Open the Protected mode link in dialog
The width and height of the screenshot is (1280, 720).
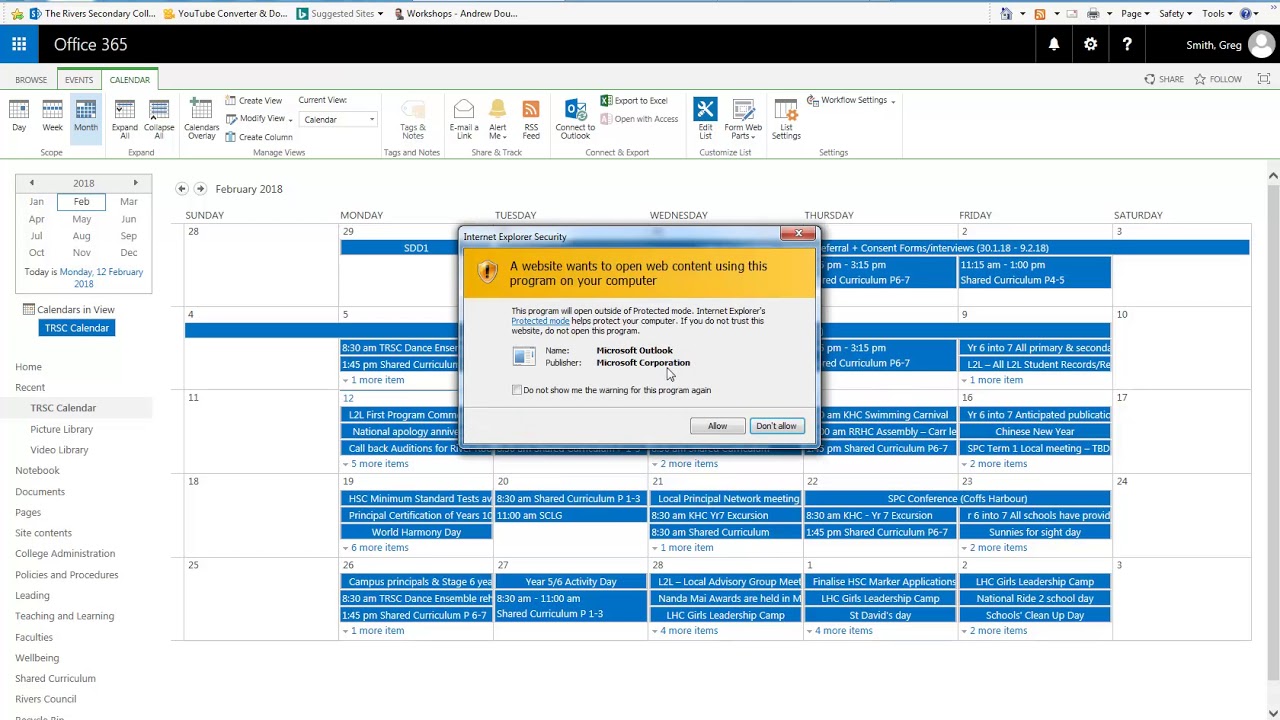540,321
